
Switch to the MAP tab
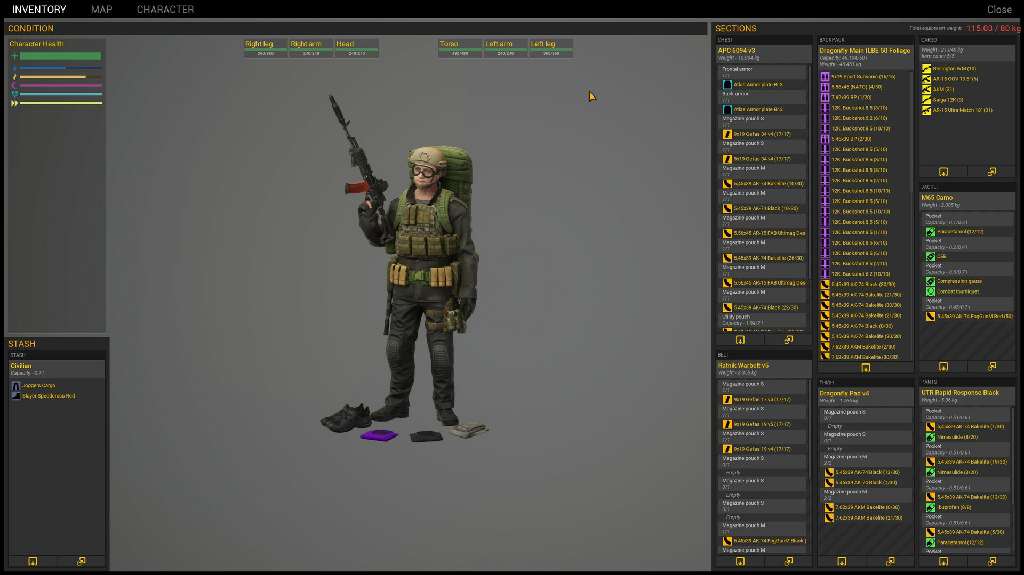coord(101,9)
